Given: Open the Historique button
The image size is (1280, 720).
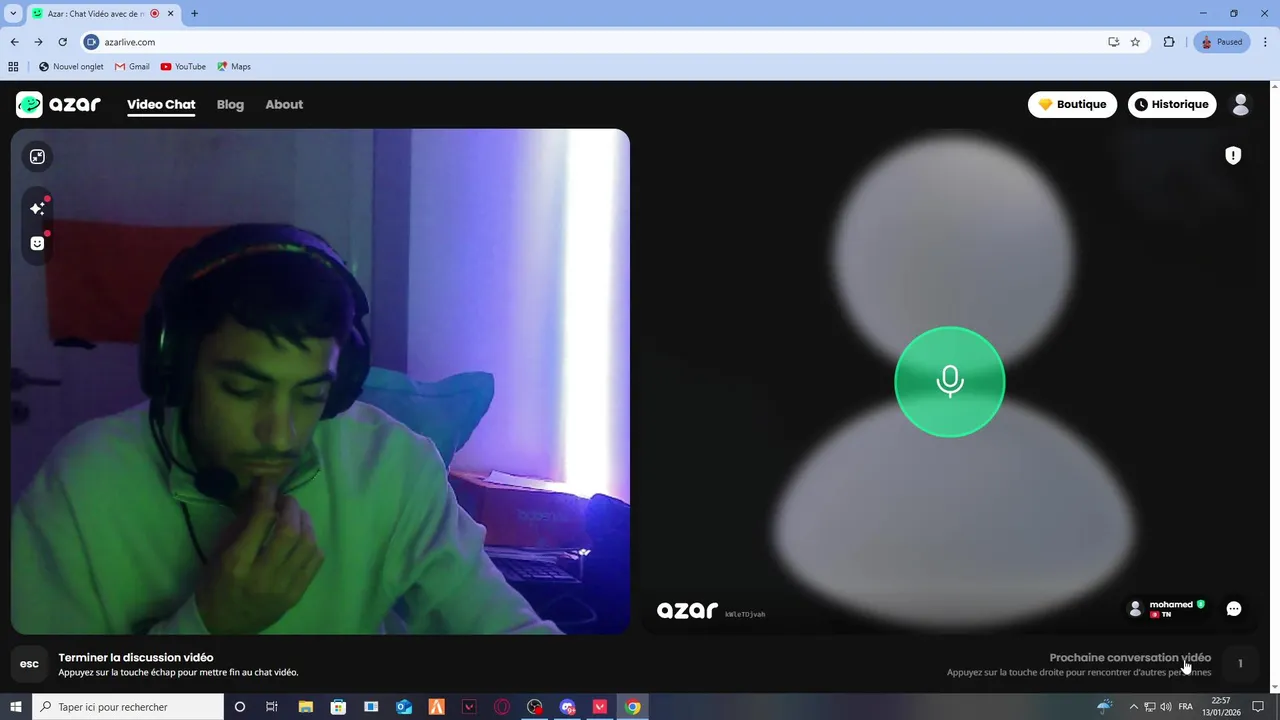Looking at the screenshot, I should pyautogui.click(x=1172, y=104).
